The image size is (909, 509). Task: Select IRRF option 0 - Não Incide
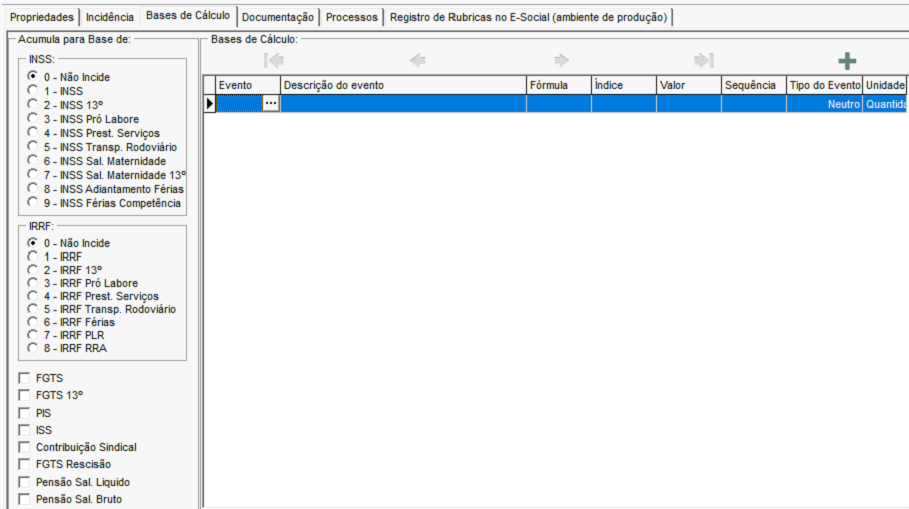click(32, 243)
